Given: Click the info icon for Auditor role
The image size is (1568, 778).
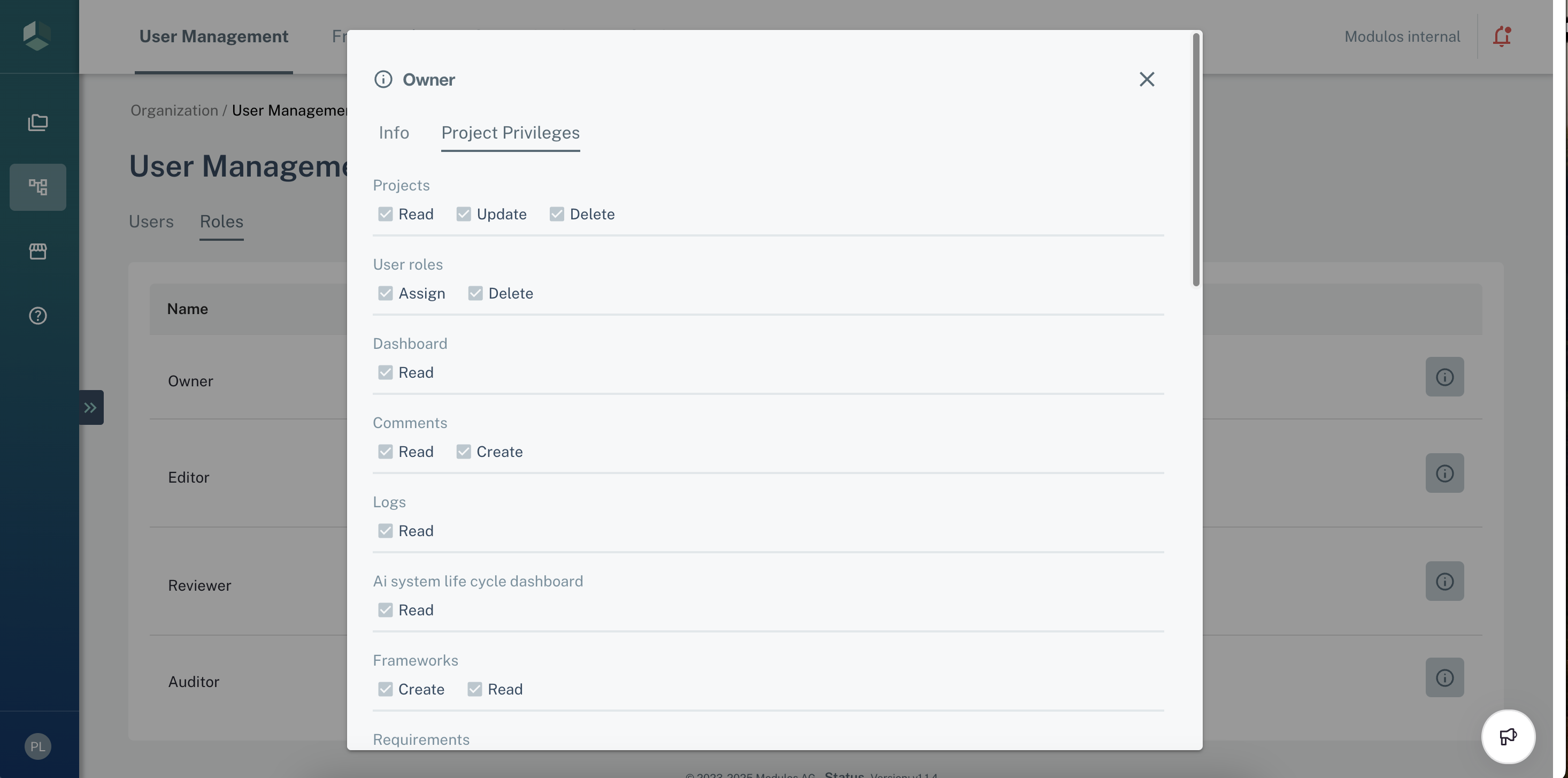Looking at the screenshot, I should coord(1444,677).
